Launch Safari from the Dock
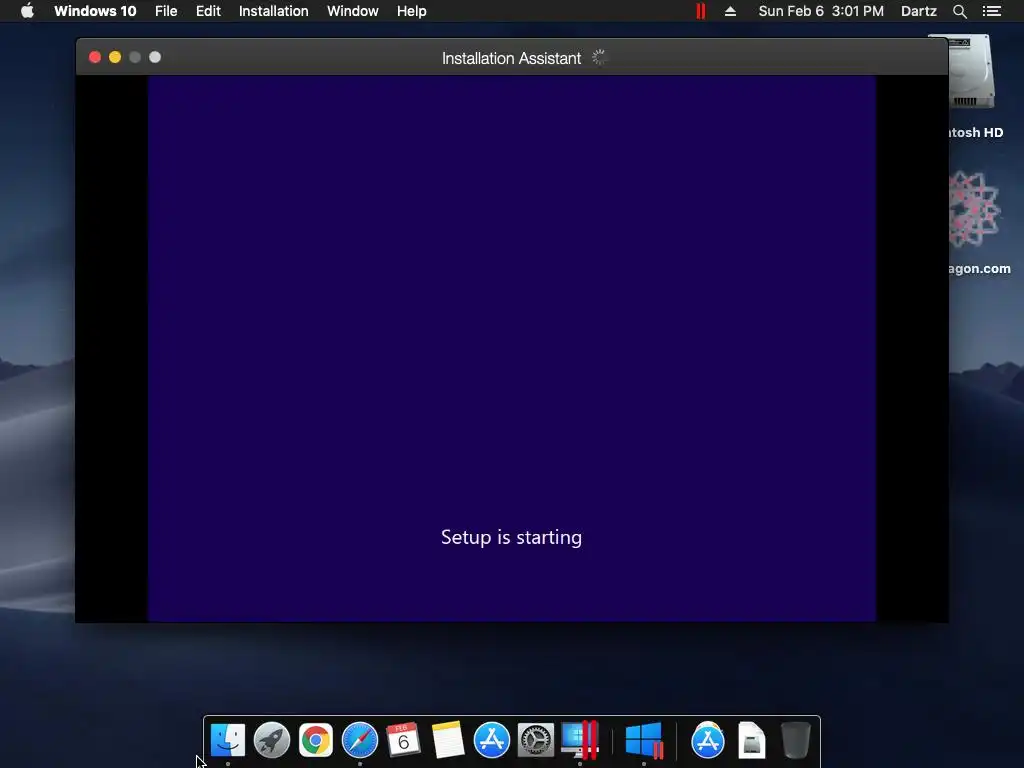 point(360,740)
